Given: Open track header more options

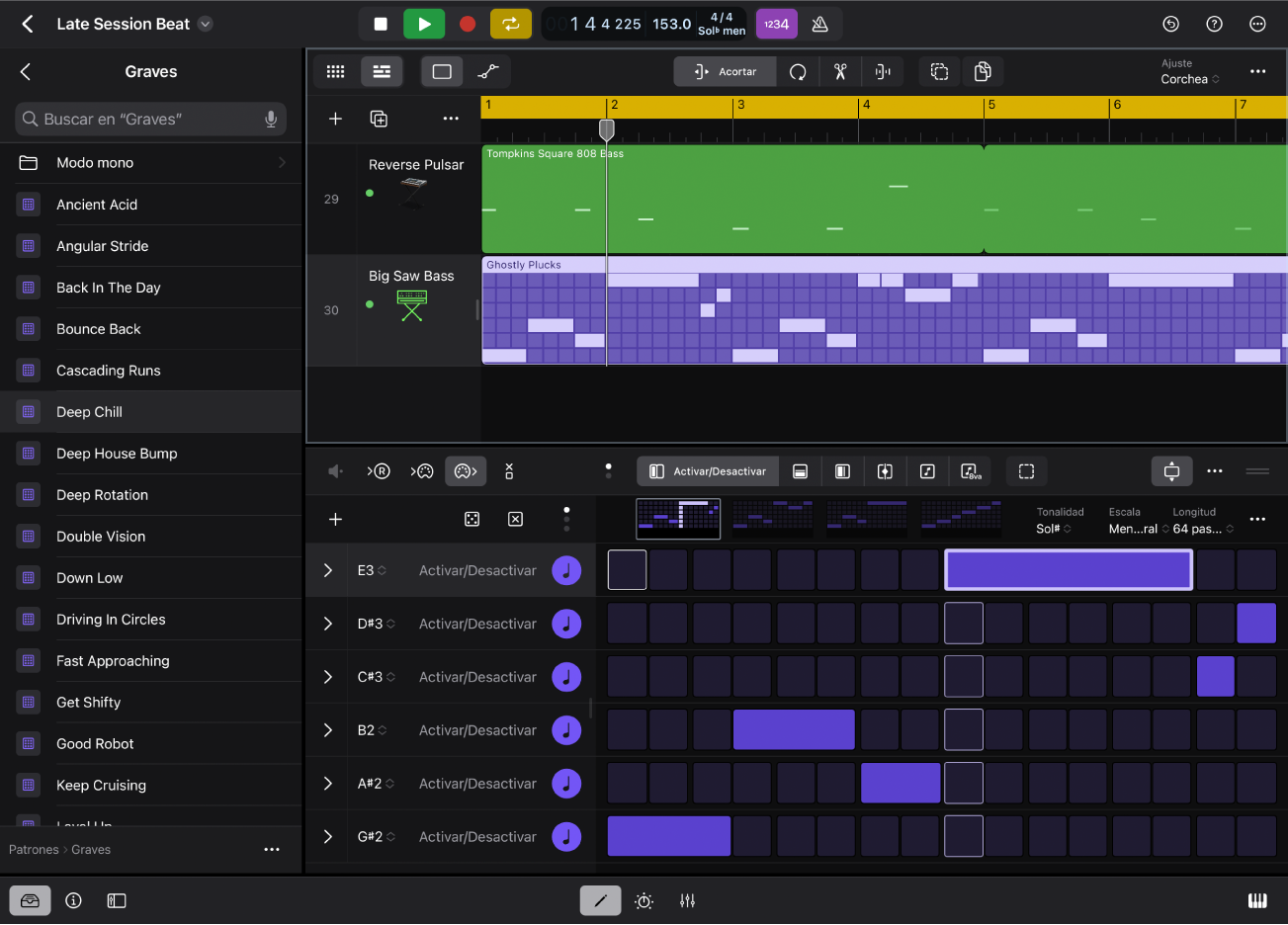Looking at the screenshot, I should [451, 119].
